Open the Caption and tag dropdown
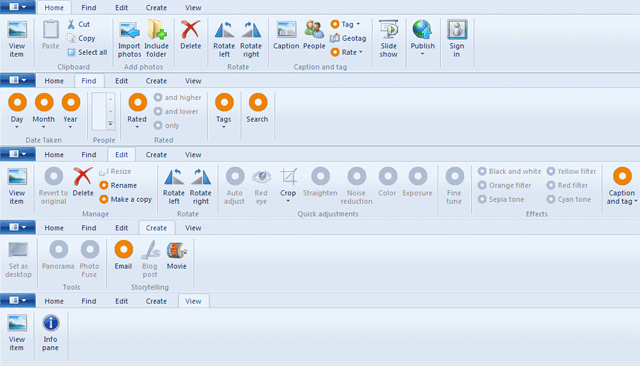This screenshot has width=640, height=366. tap(622, 186)
